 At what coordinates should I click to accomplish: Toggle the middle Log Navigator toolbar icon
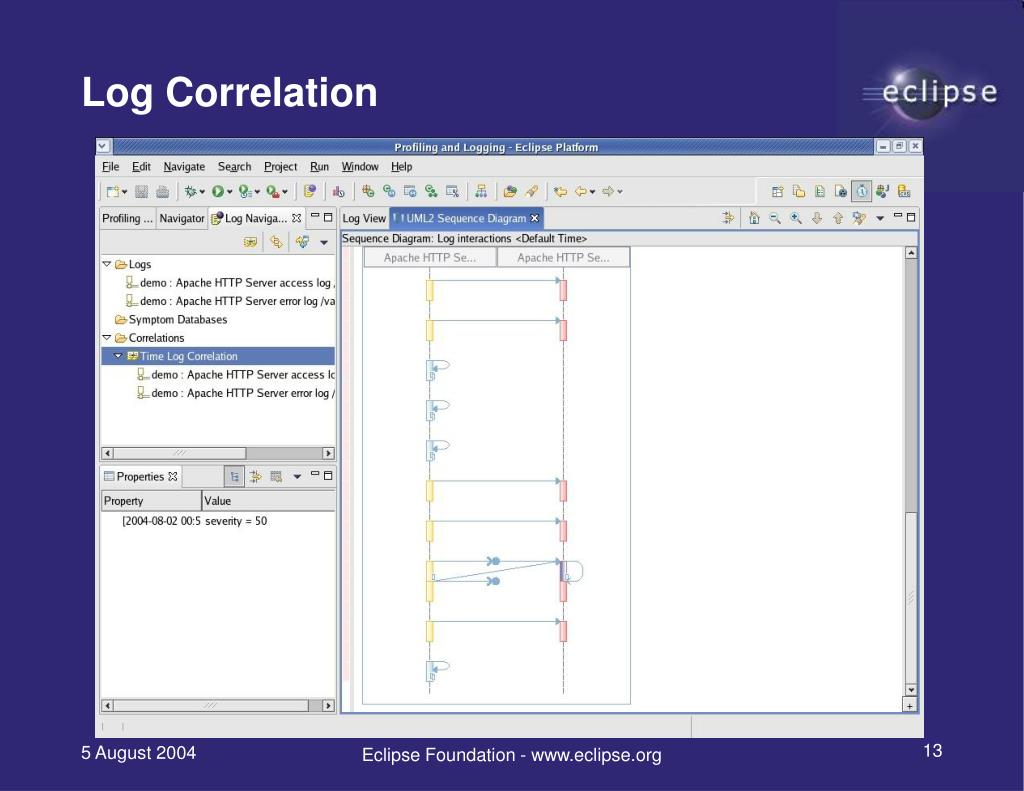pyautogui.click(x=276, y=242)
